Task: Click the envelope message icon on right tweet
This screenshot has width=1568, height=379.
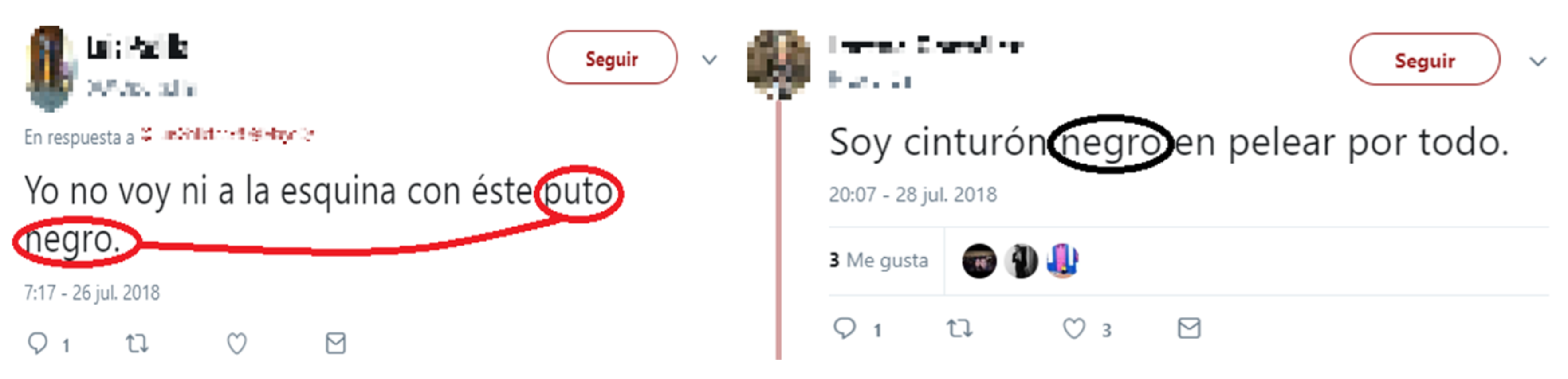Action: 1189,328
